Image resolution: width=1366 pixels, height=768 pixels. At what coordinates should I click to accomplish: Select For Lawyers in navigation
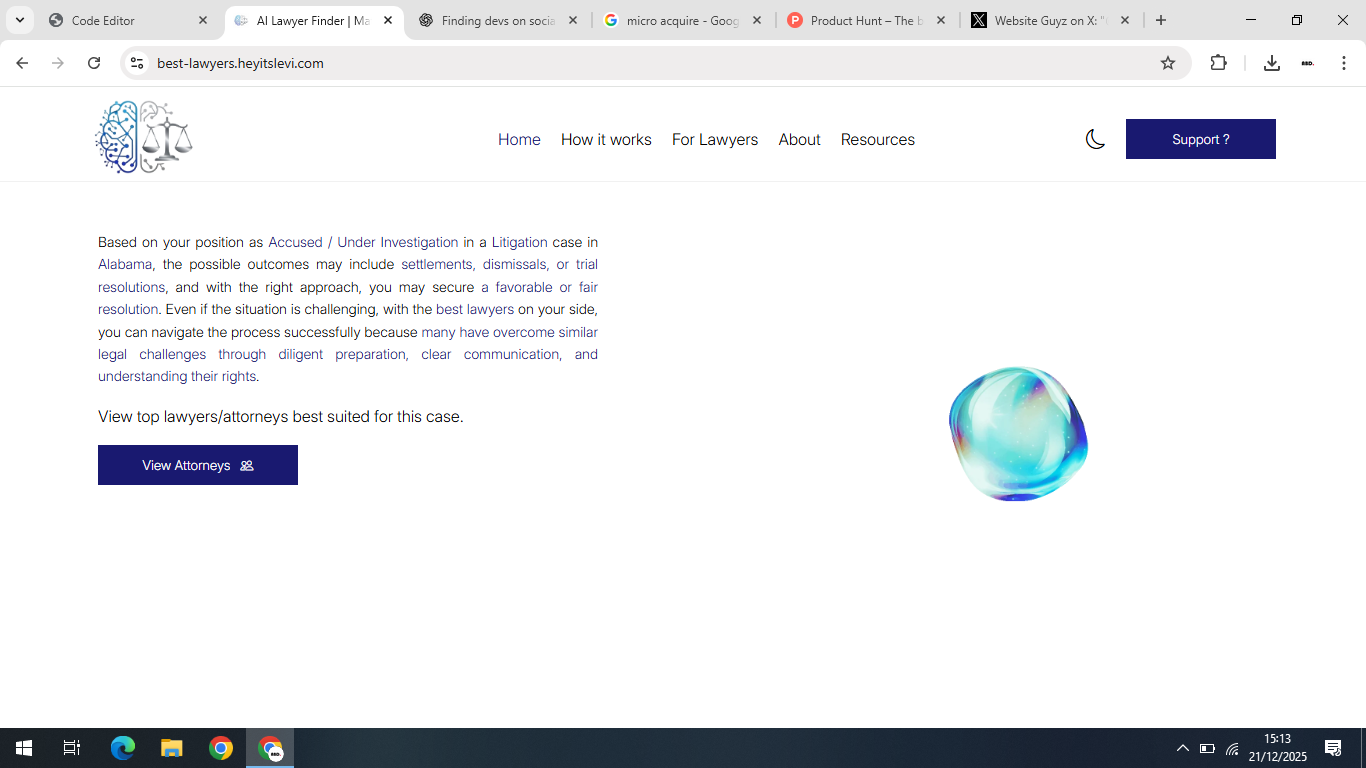tap(715, 140)
